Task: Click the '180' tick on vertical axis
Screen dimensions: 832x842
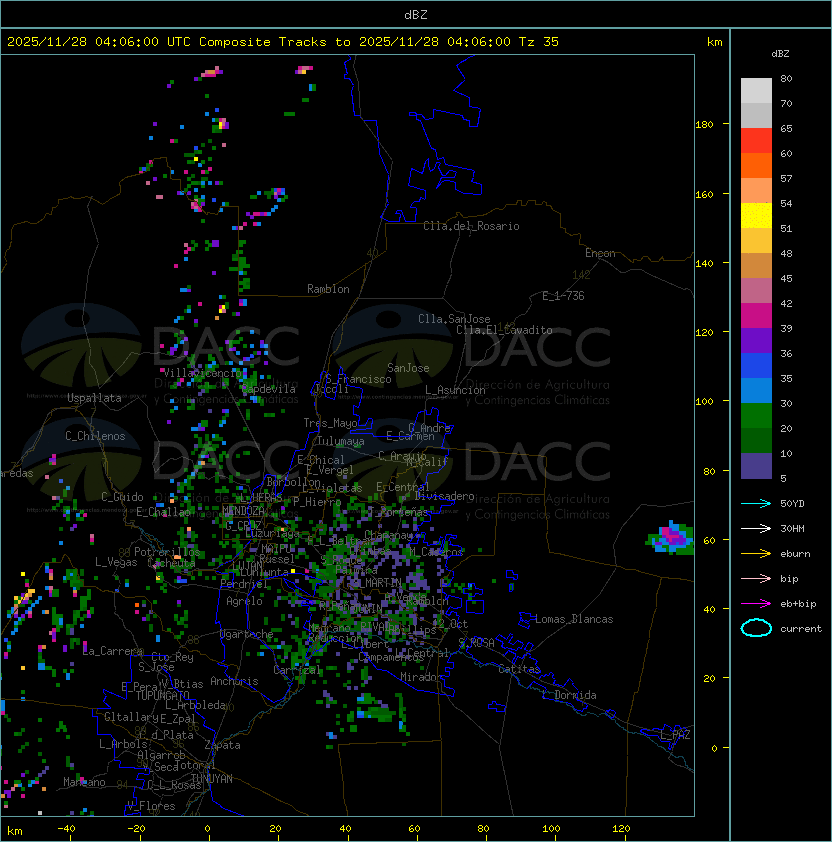Action: [704, 125]
